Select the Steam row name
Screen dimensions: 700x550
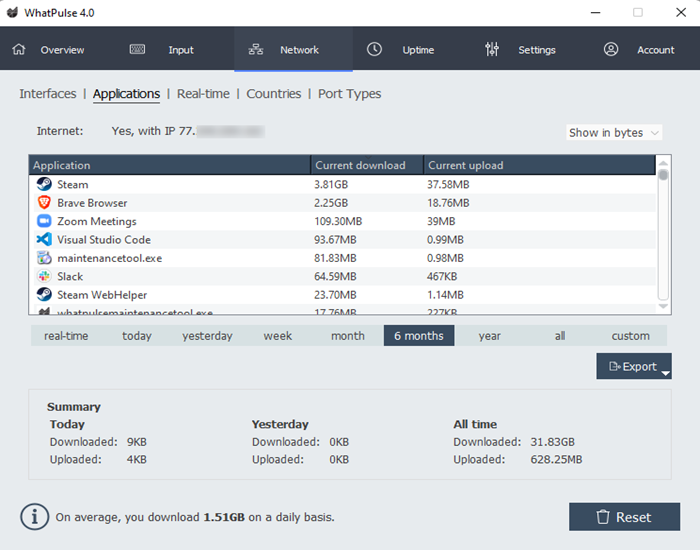click(72, 184)
